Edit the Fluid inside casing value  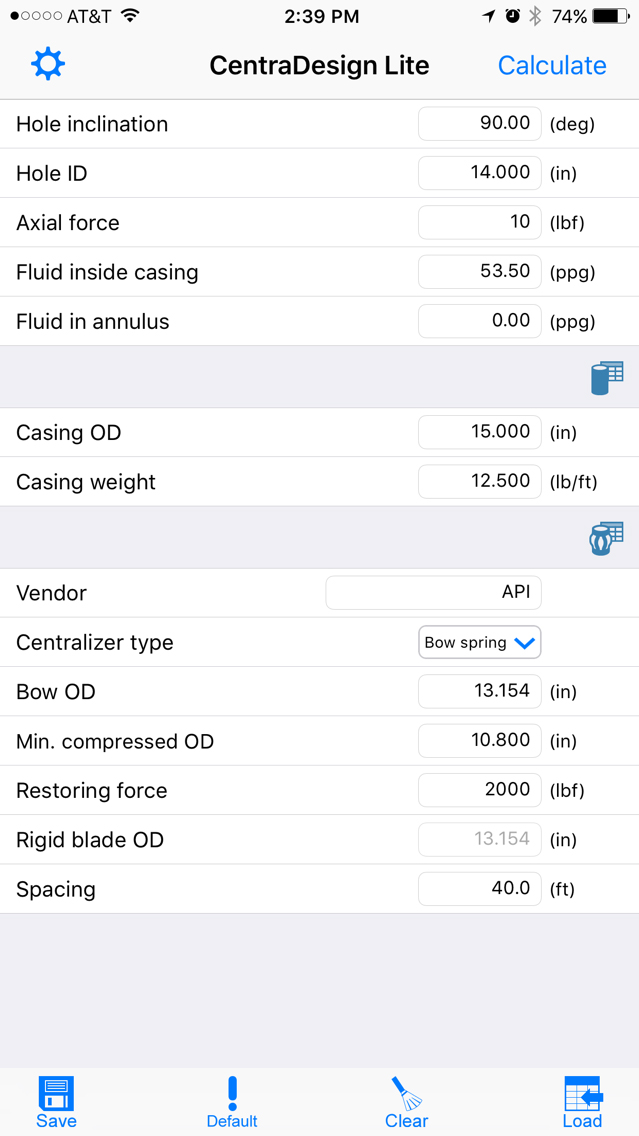480,272
